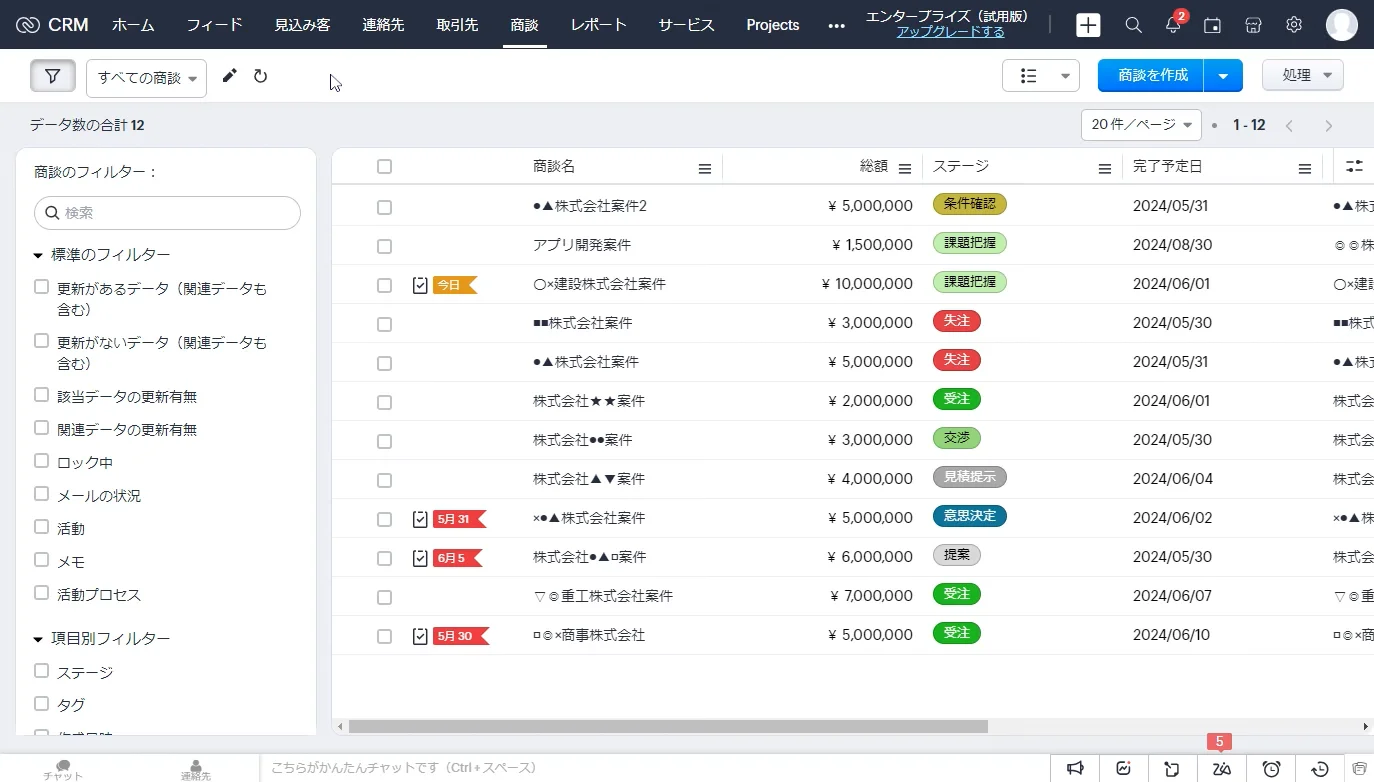1374x782 pixels.
Task: Open 総額 column menu icon
Action: tap(905, 169)
